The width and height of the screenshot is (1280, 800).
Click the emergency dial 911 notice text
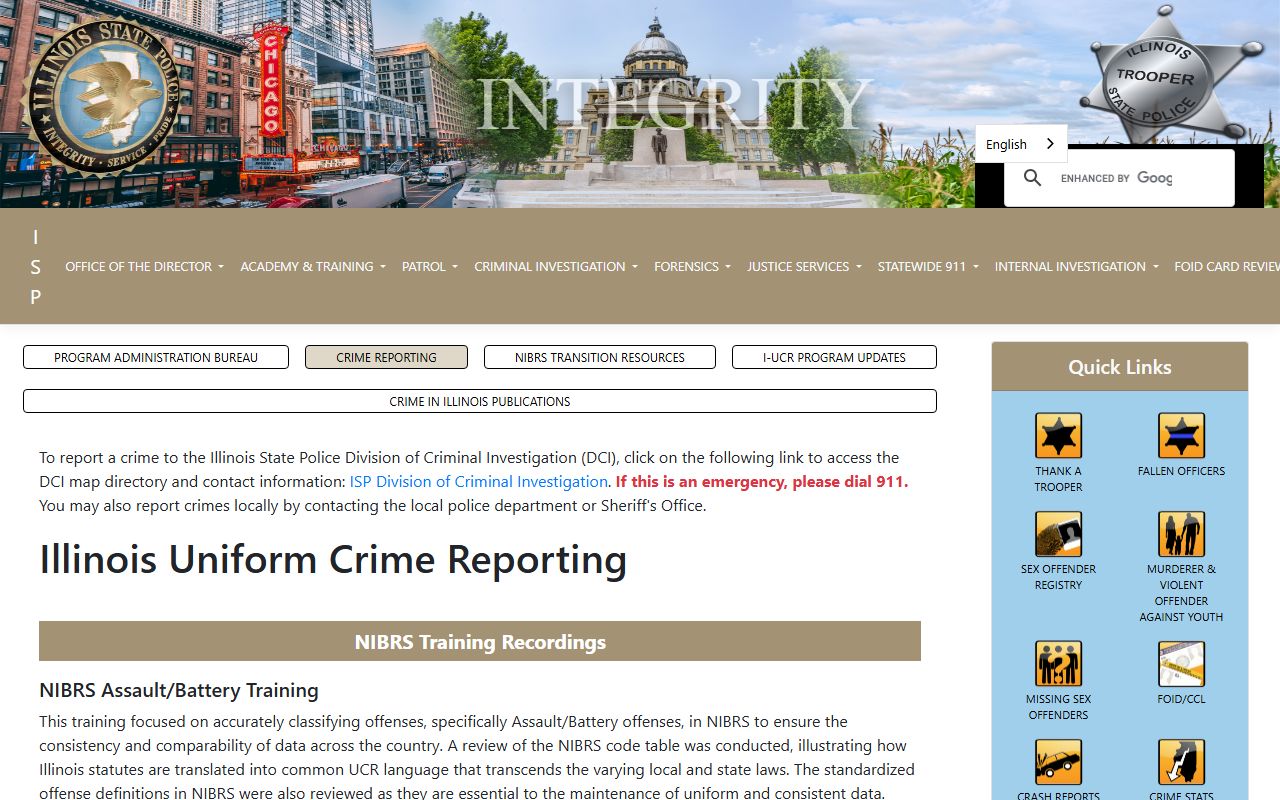[x=762, y=481]
